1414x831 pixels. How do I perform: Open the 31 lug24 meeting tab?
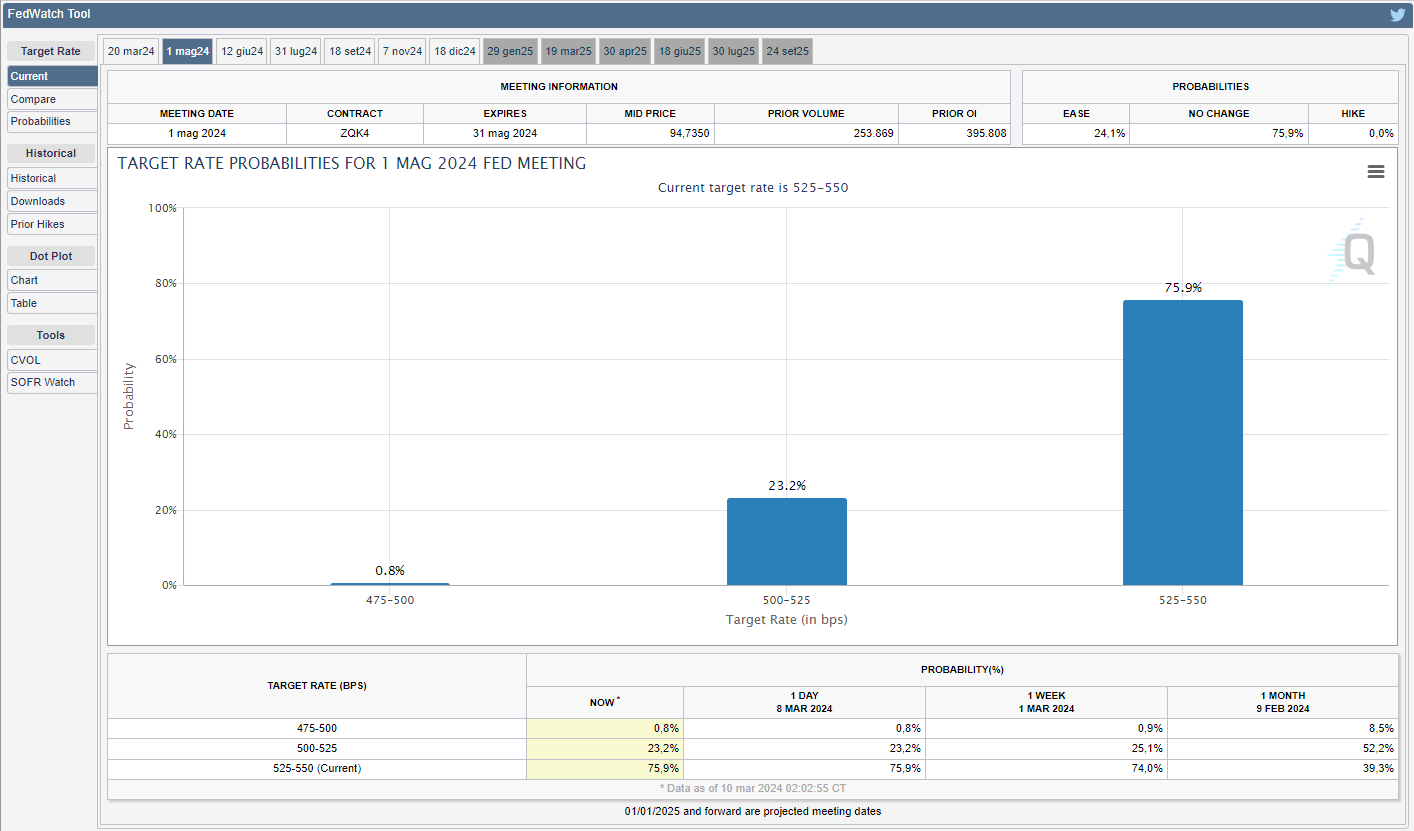click(296, 52)
